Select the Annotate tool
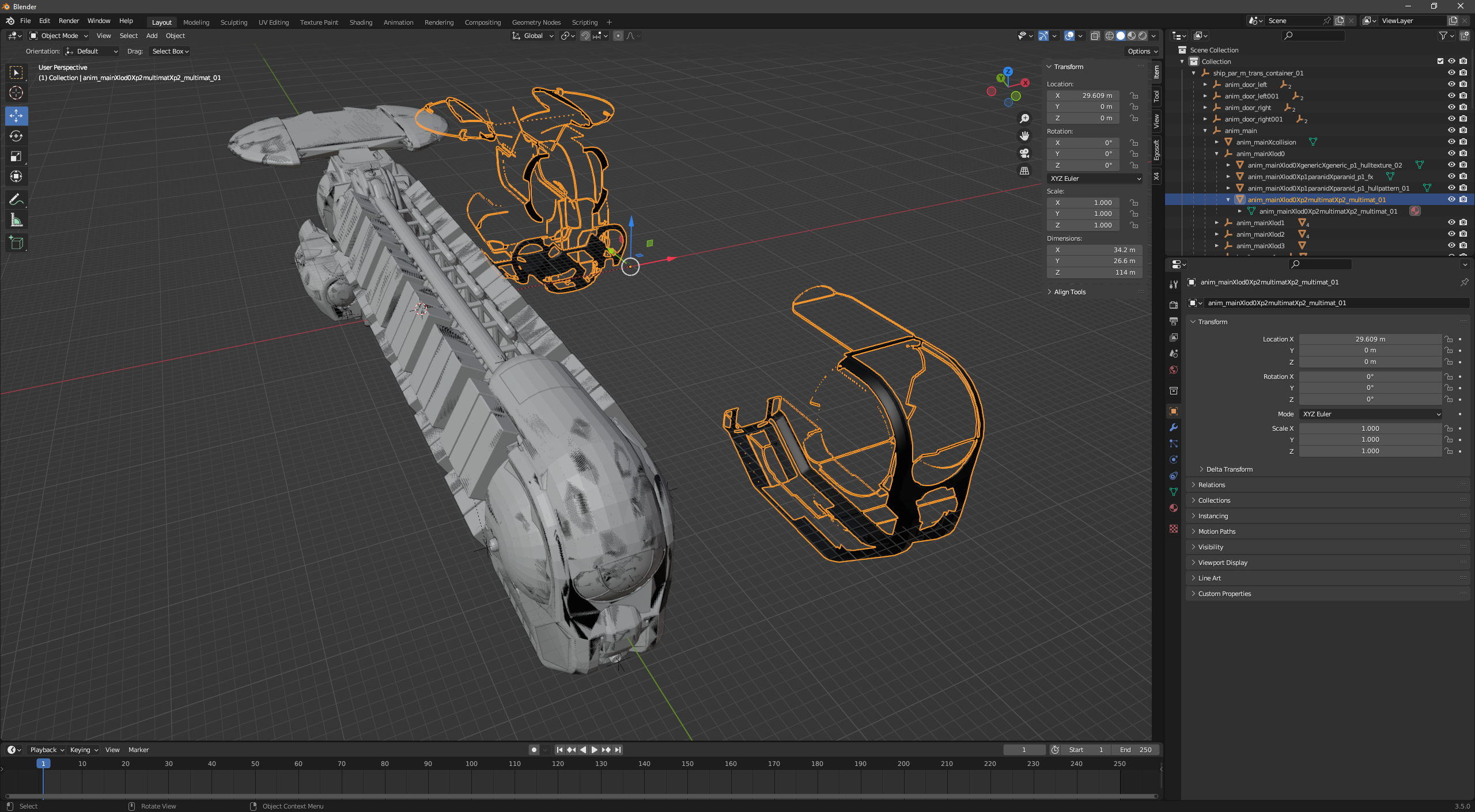Image resolution: width=1475 pixels, height=812 pixels. (x=16, y=200)
